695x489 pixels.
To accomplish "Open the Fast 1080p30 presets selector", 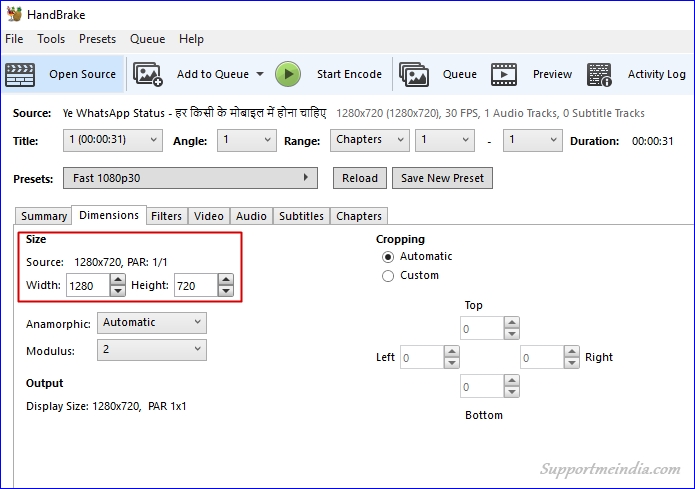I will coord(190,178).
